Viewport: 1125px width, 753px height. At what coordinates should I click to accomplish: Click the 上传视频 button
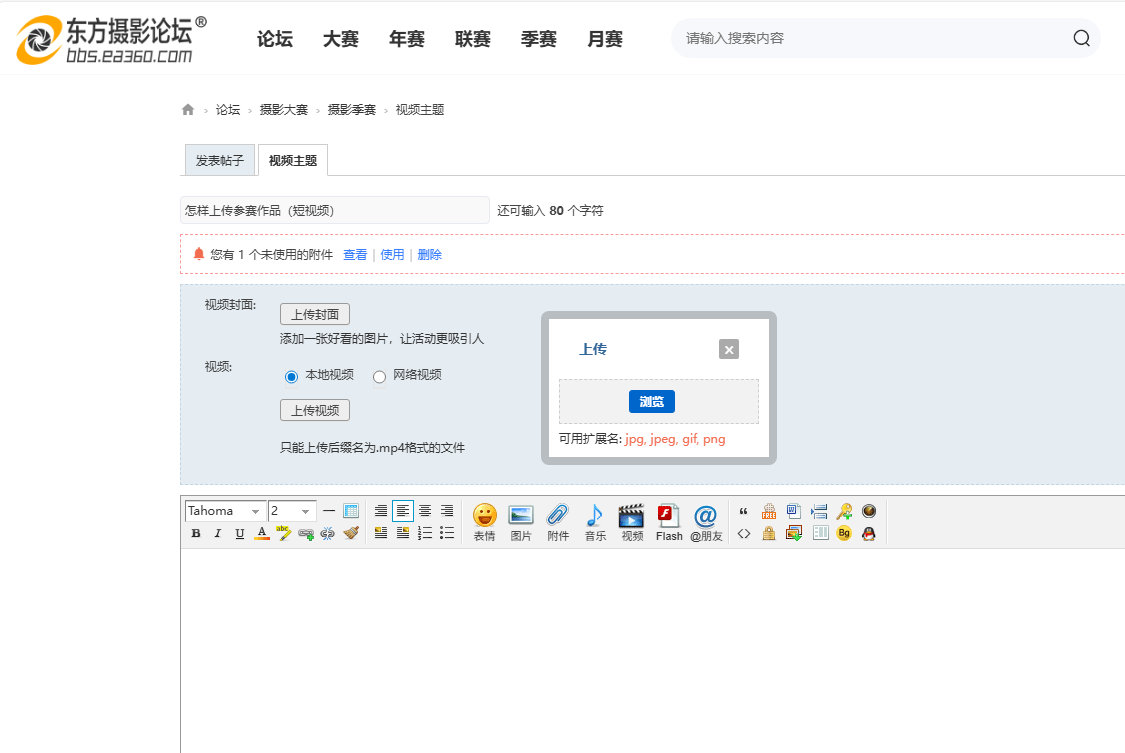pos(315,410)
